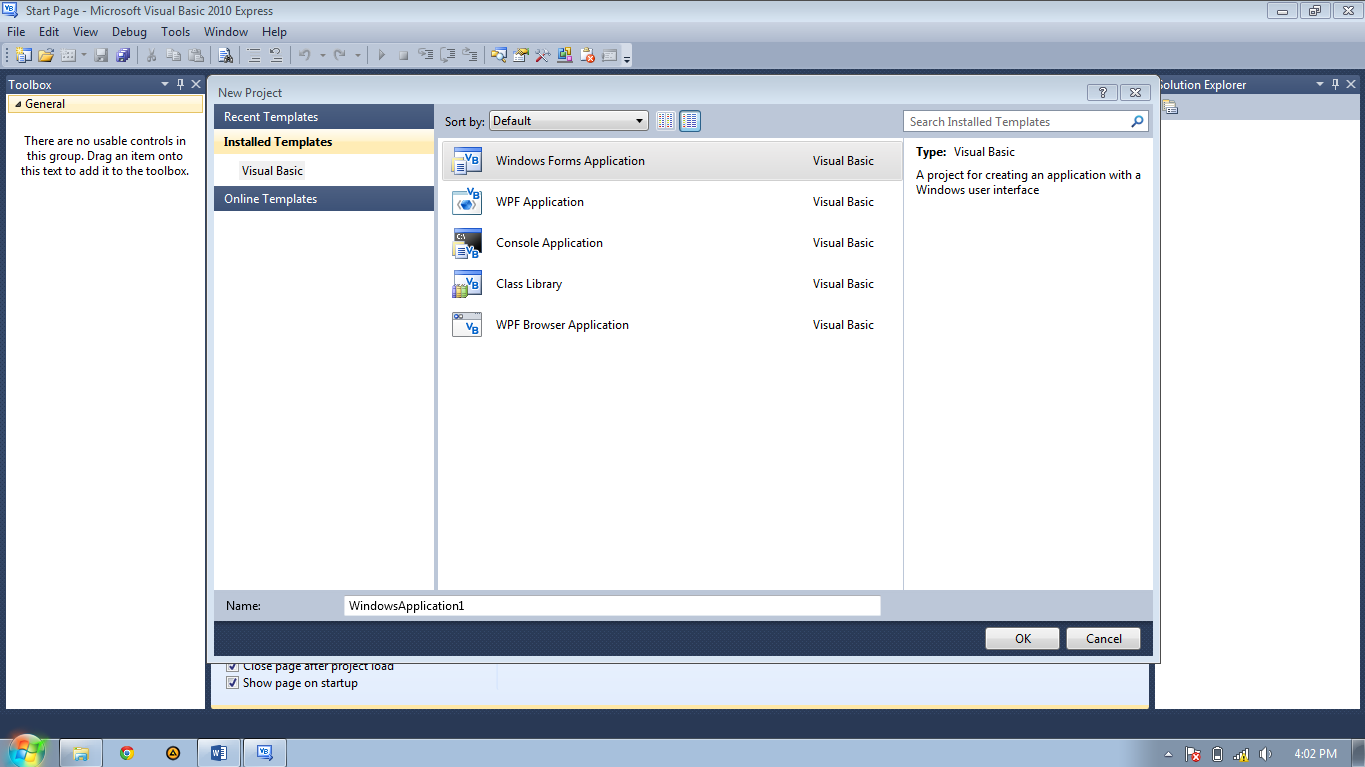Click the New Project toolbar icon

coord(22,55)
